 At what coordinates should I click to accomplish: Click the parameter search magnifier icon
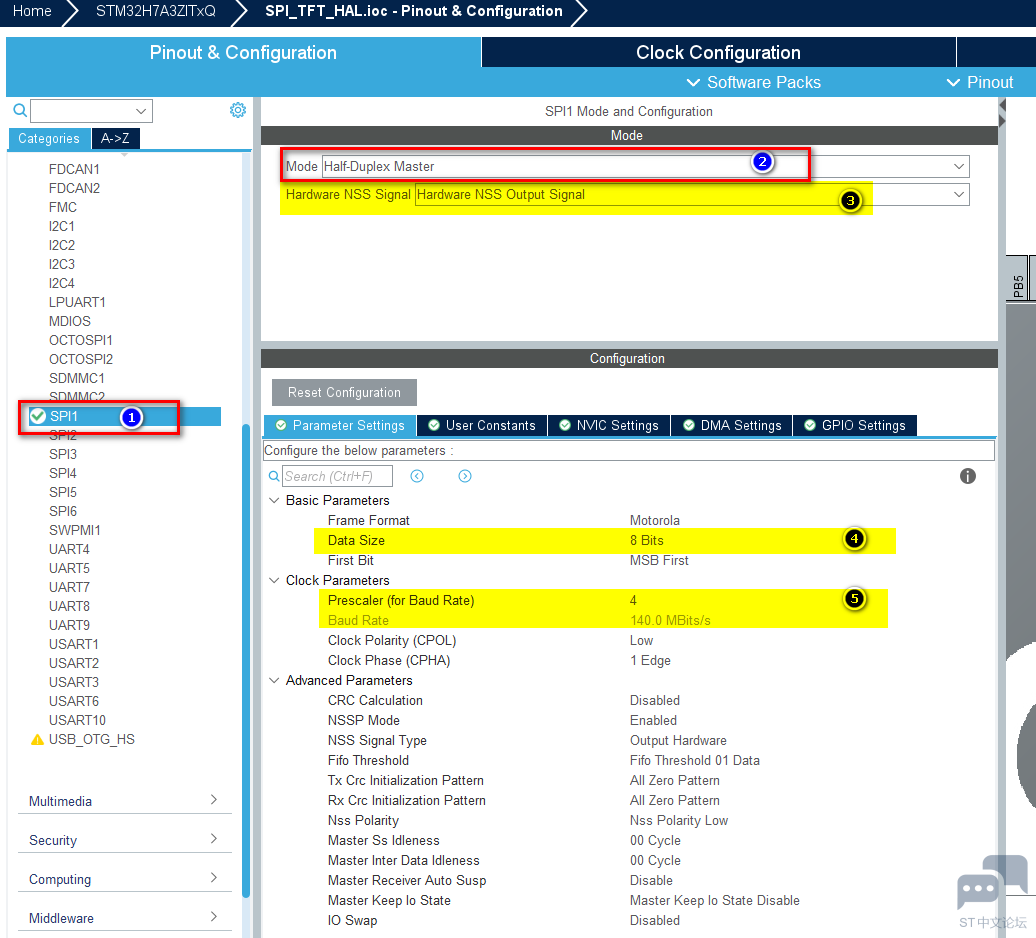tap(274, 476)
